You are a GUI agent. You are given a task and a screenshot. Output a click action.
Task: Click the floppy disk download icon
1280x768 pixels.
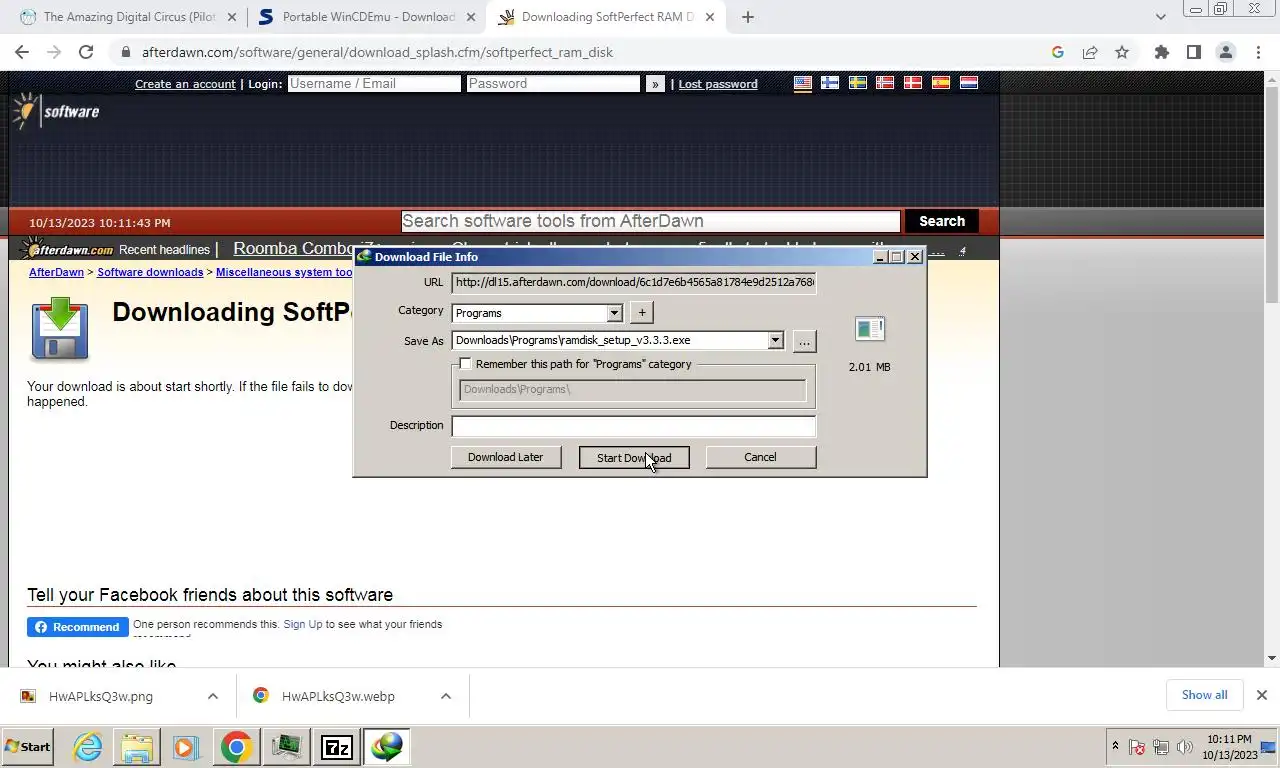point(60,328)
